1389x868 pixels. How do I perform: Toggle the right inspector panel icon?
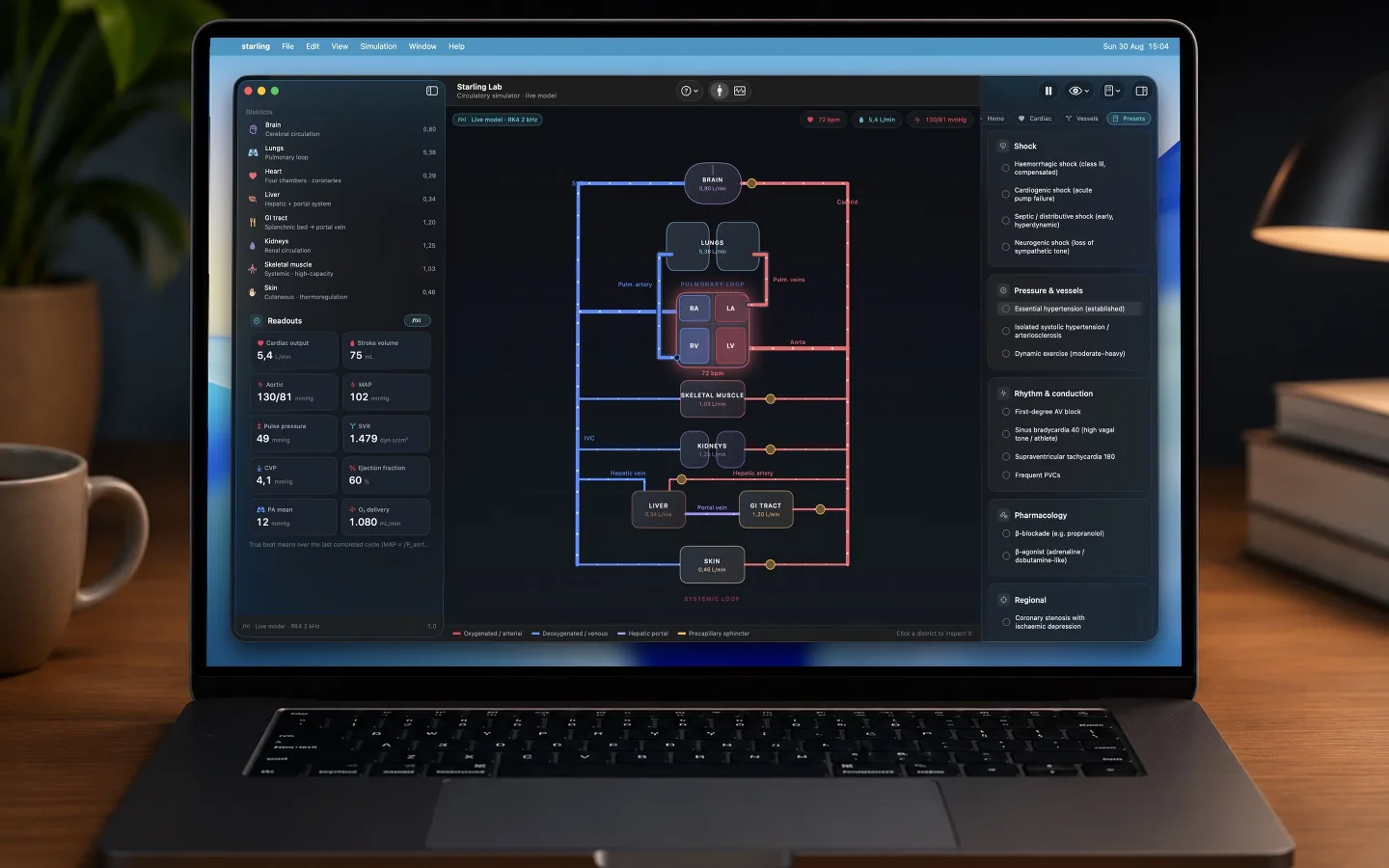click(1141, 91)
